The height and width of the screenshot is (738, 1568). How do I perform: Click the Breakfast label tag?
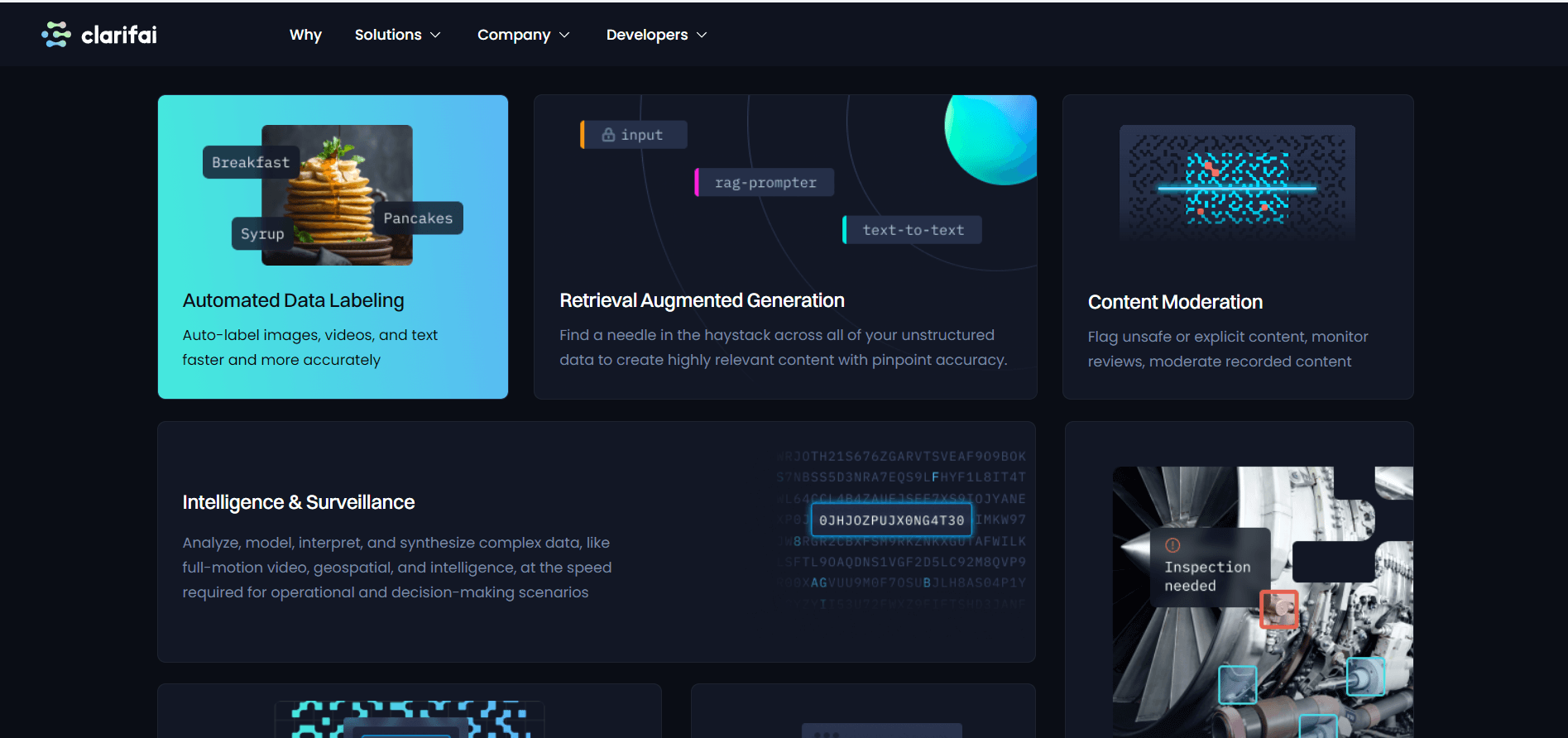(251, 162)
